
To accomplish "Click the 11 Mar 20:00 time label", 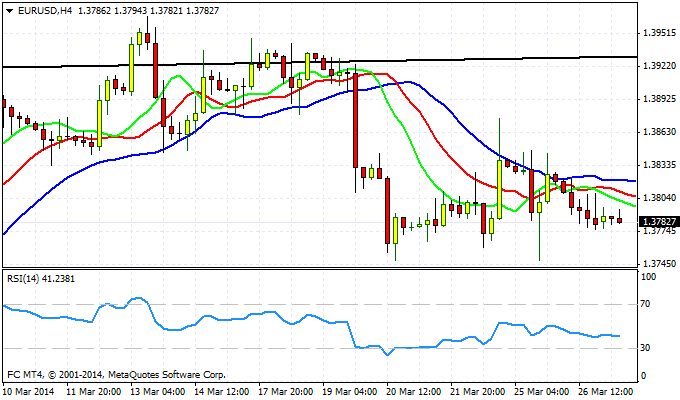I will click(x=94, y=391).
